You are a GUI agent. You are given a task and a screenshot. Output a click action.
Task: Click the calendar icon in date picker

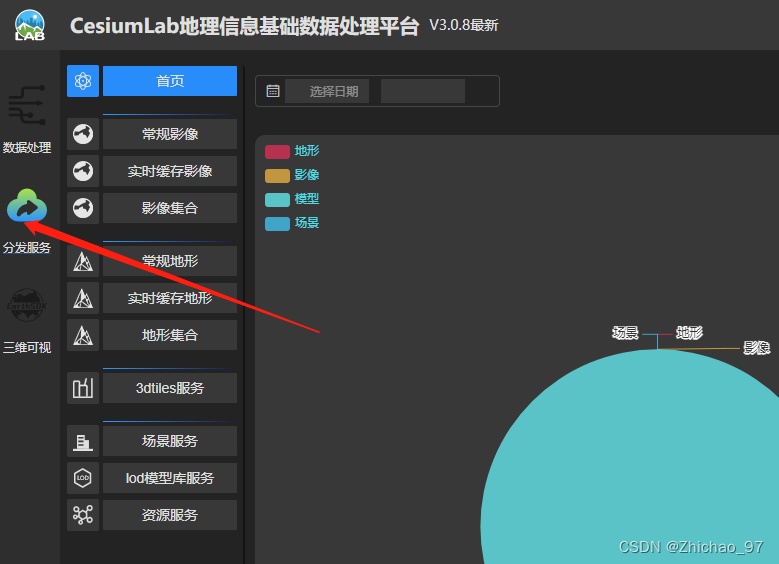tap(273, 91)
